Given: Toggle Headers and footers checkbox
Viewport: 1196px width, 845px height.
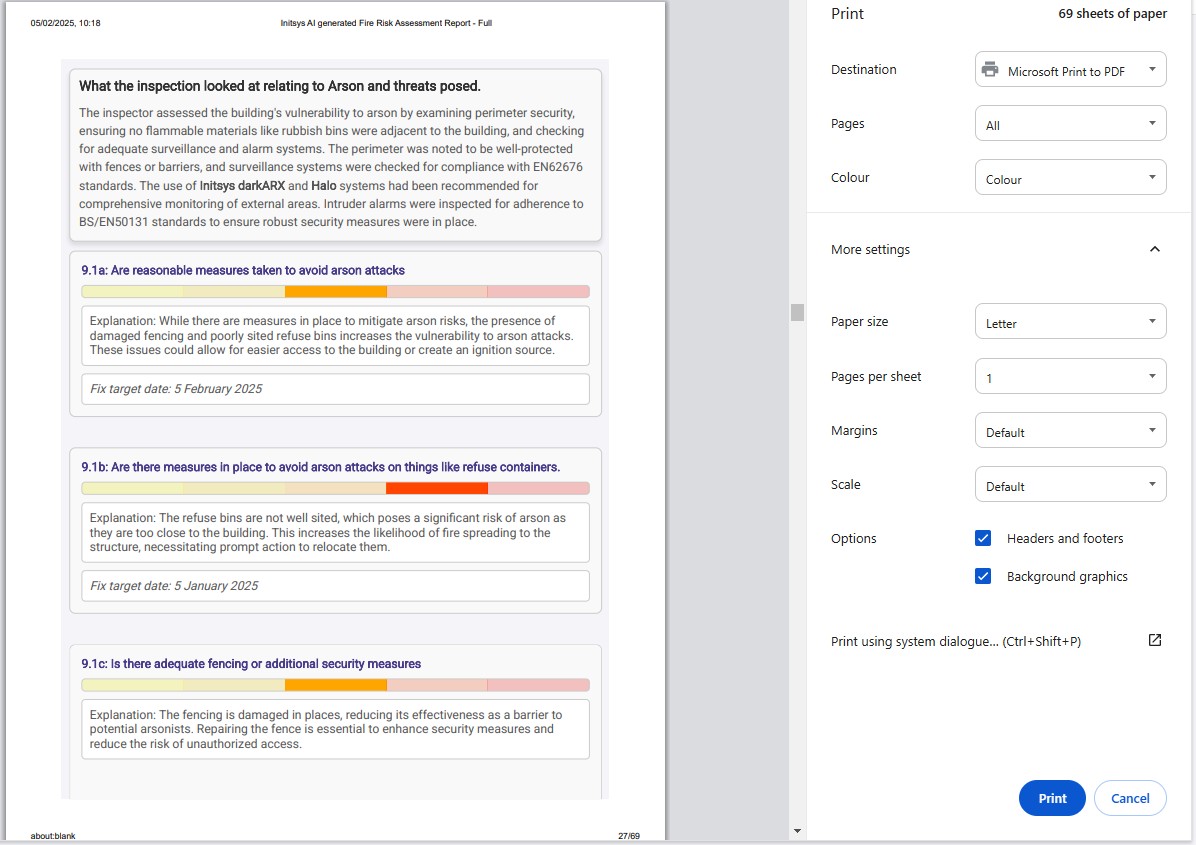Looking at the screenshot, I should (983, 538).
